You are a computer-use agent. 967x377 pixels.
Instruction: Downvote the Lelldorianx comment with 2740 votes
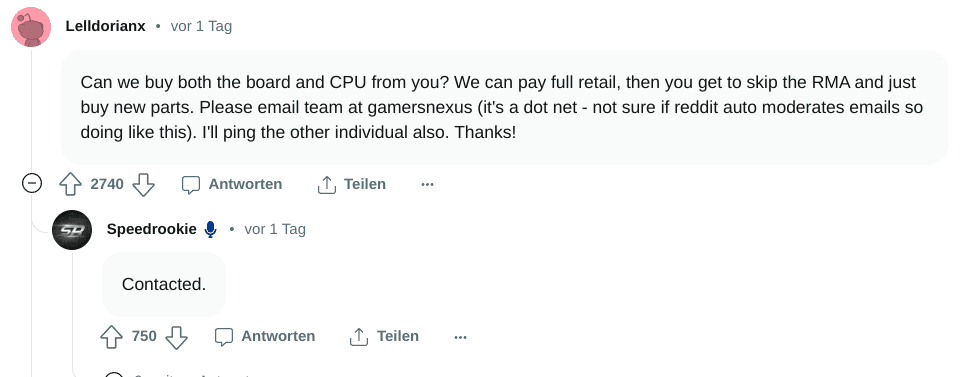(x=144, y=184)
